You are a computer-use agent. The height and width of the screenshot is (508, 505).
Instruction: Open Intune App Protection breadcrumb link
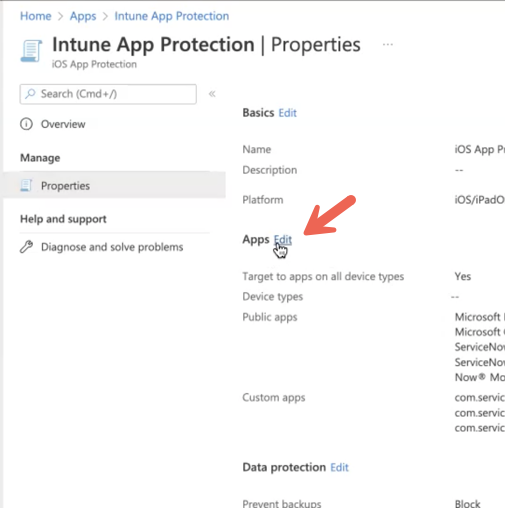pyautogui.click(x=172, y=16)
